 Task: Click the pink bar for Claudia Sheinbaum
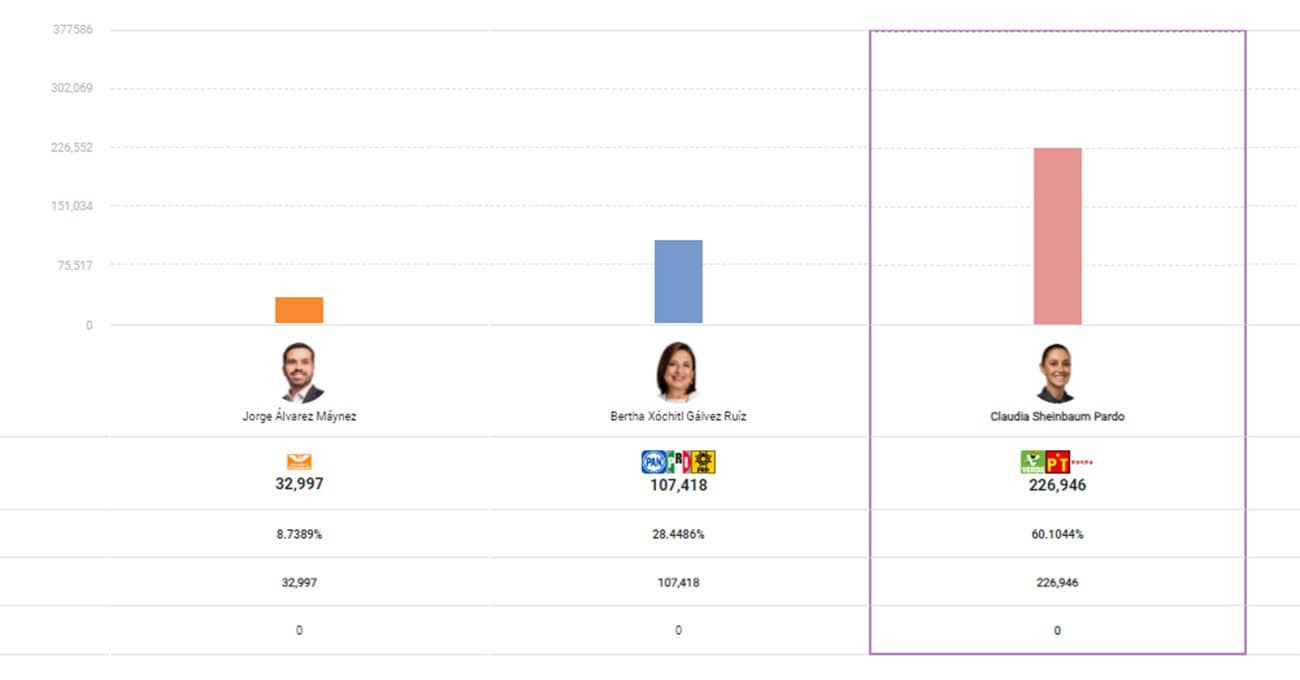pos(1057,236)
